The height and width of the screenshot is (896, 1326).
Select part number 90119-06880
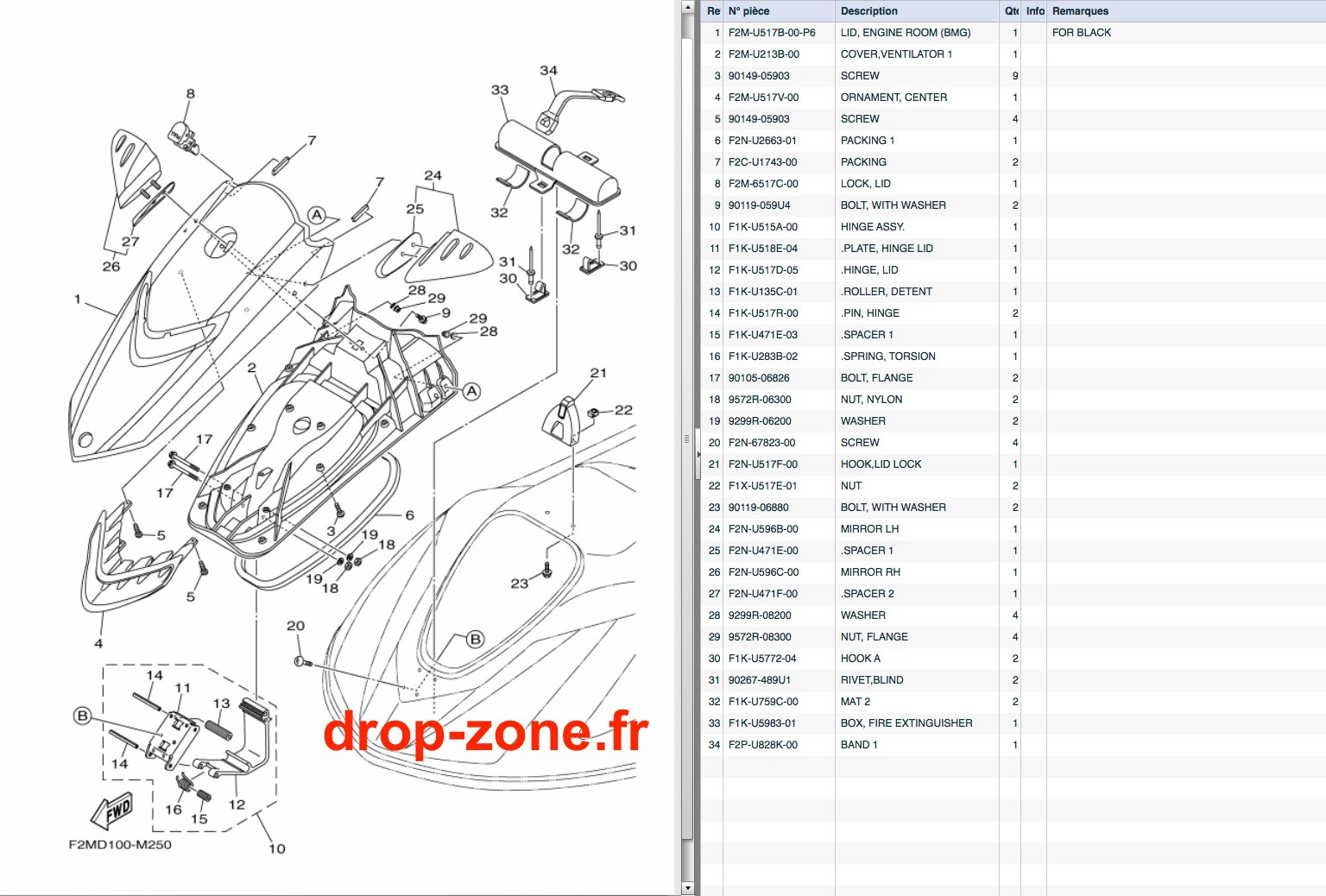(x=759, y=508)
